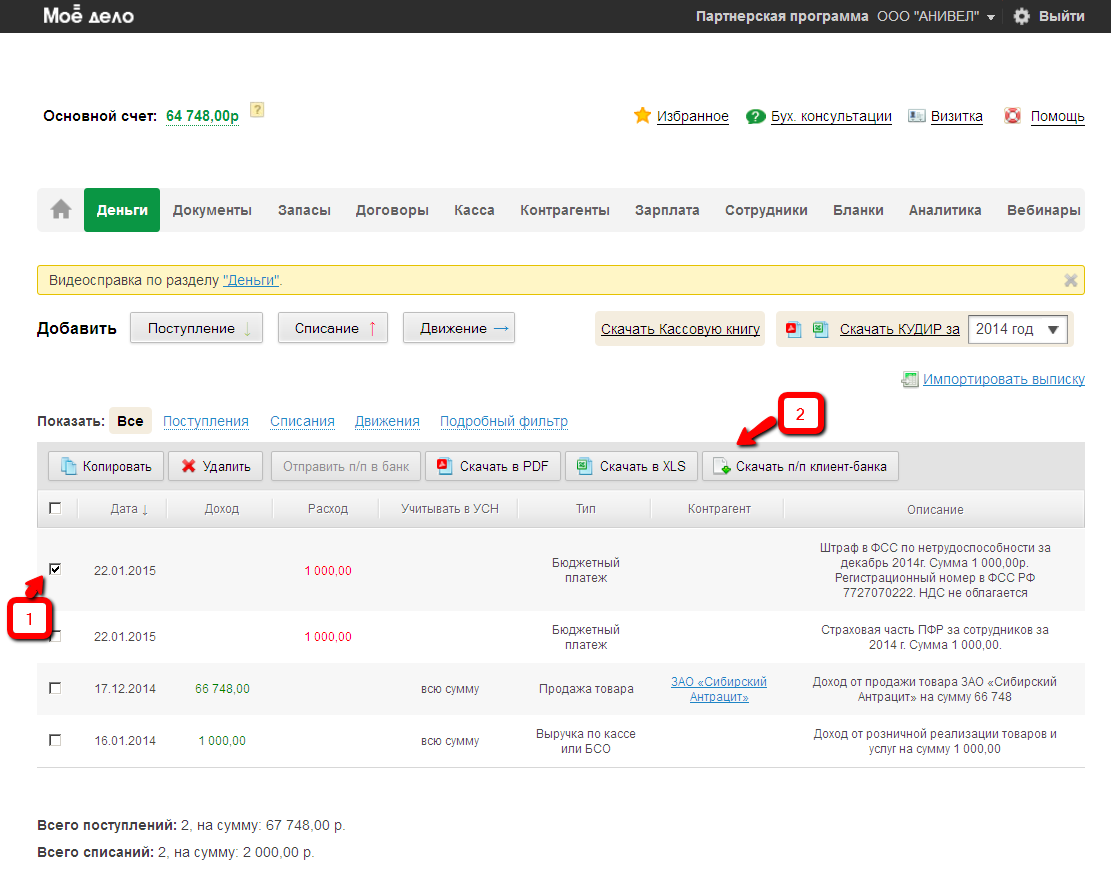The image size is (1111, 884).
Task: Add a Движение operation
Action: tap(459, 328)
